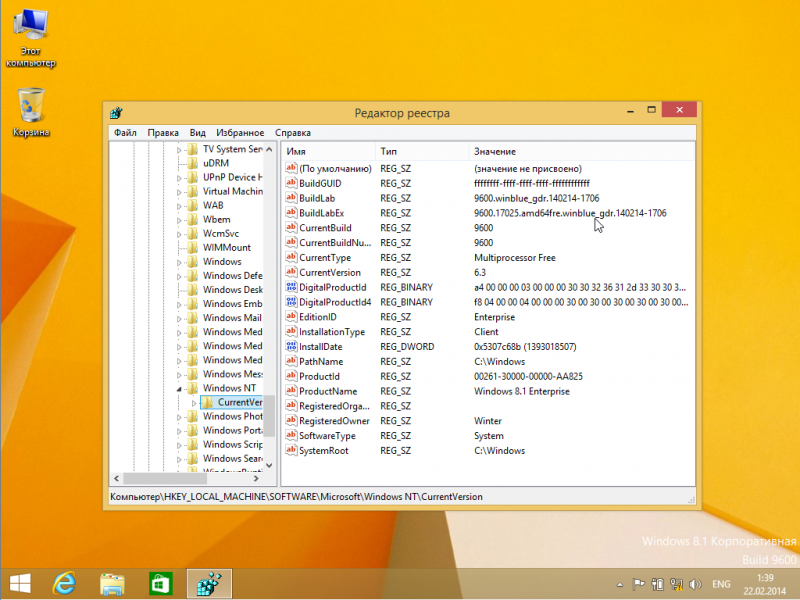Sort by the Тип column header
This screenshot has width=800, height=600.
[x=422, y=152]
